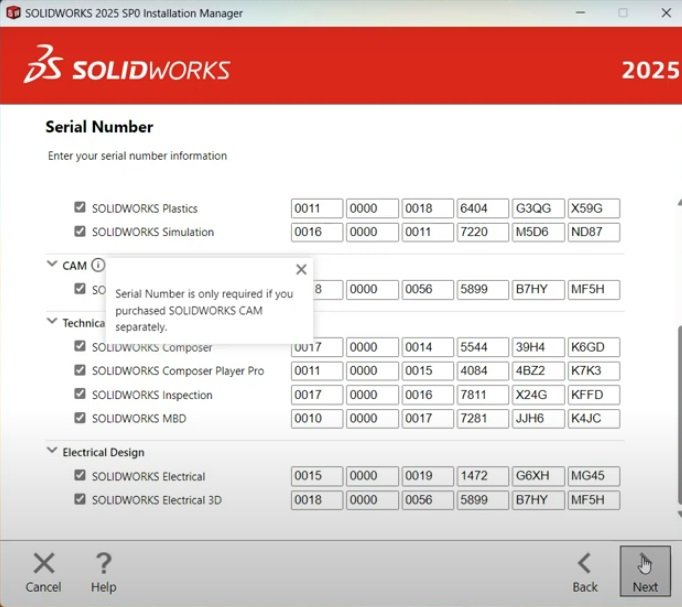Click Inspection serial field containing 7811
Image resolution: width=682 pixels, height=607 pixels.
(x=482, y=395)
